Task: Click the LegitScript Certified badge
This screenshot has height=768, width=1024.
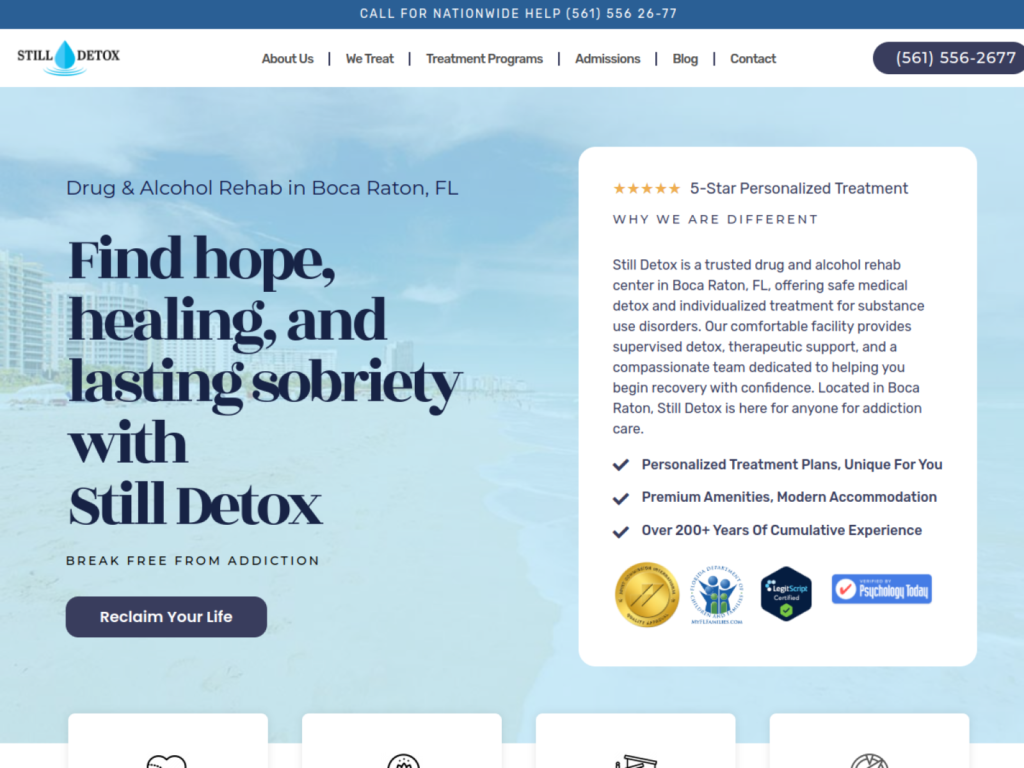Action: coord(786,594)
